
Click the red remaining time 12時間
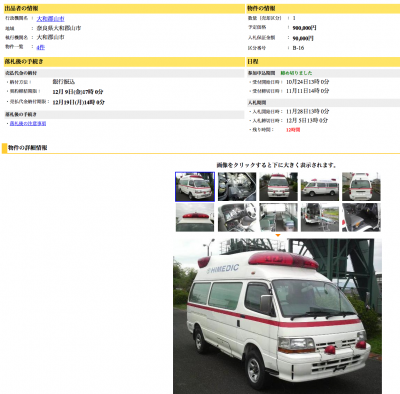click(293, 130)
